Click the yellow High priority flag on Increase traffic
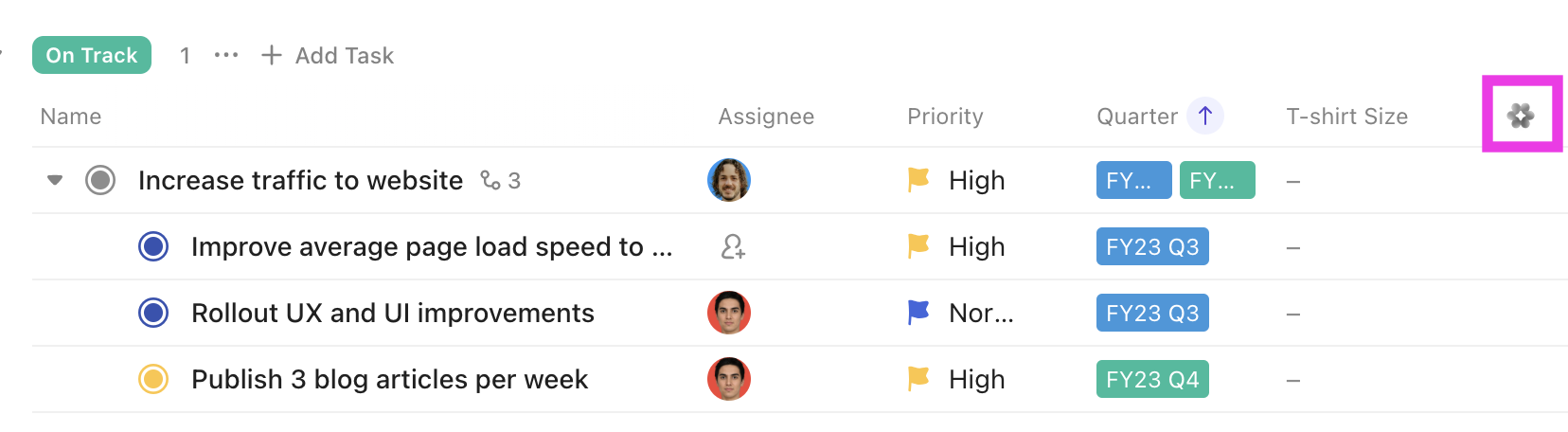 pyautogui.click(x=918, y=180)
